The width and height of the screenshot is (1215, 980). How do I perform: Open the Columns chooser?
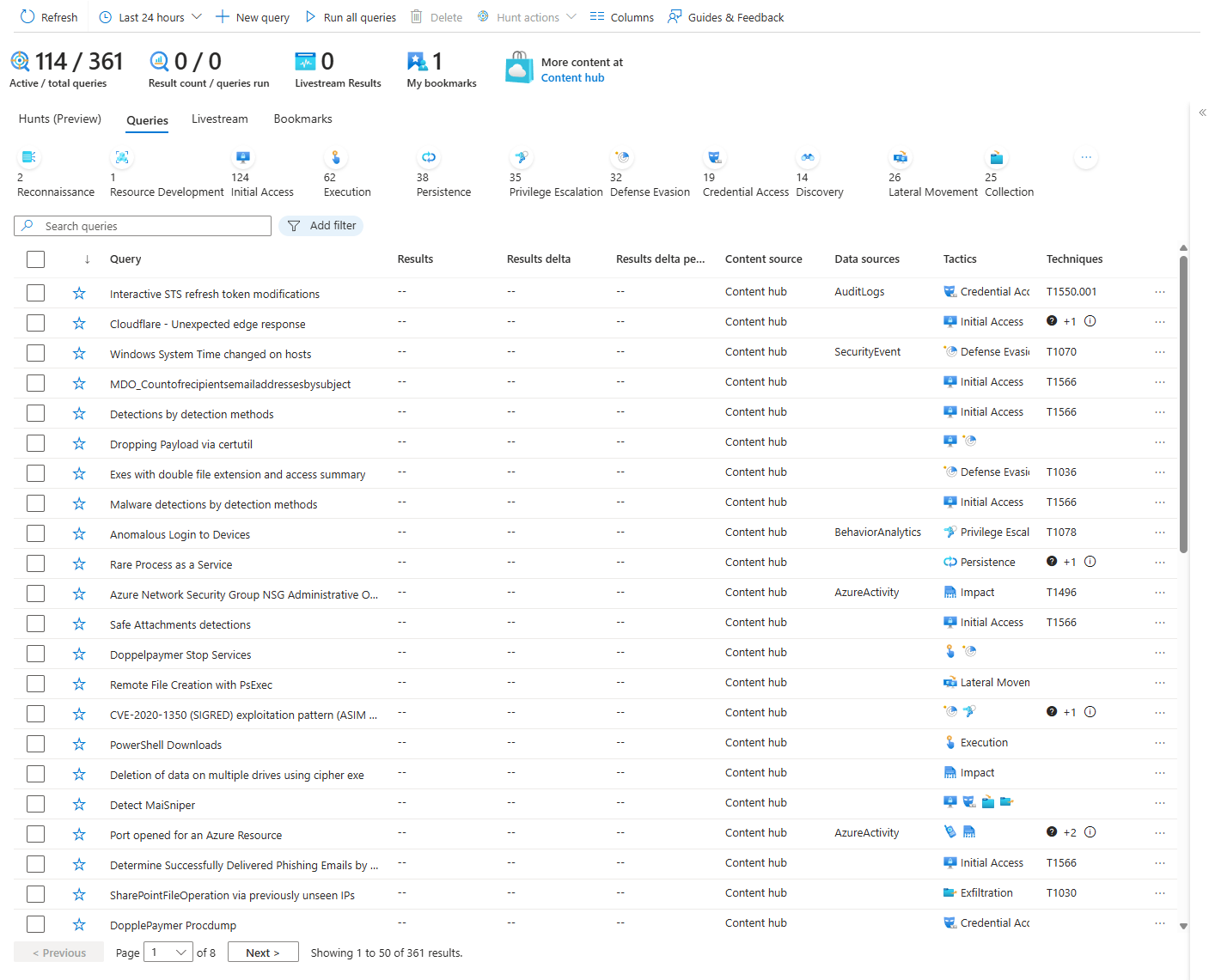pos(622,17)
